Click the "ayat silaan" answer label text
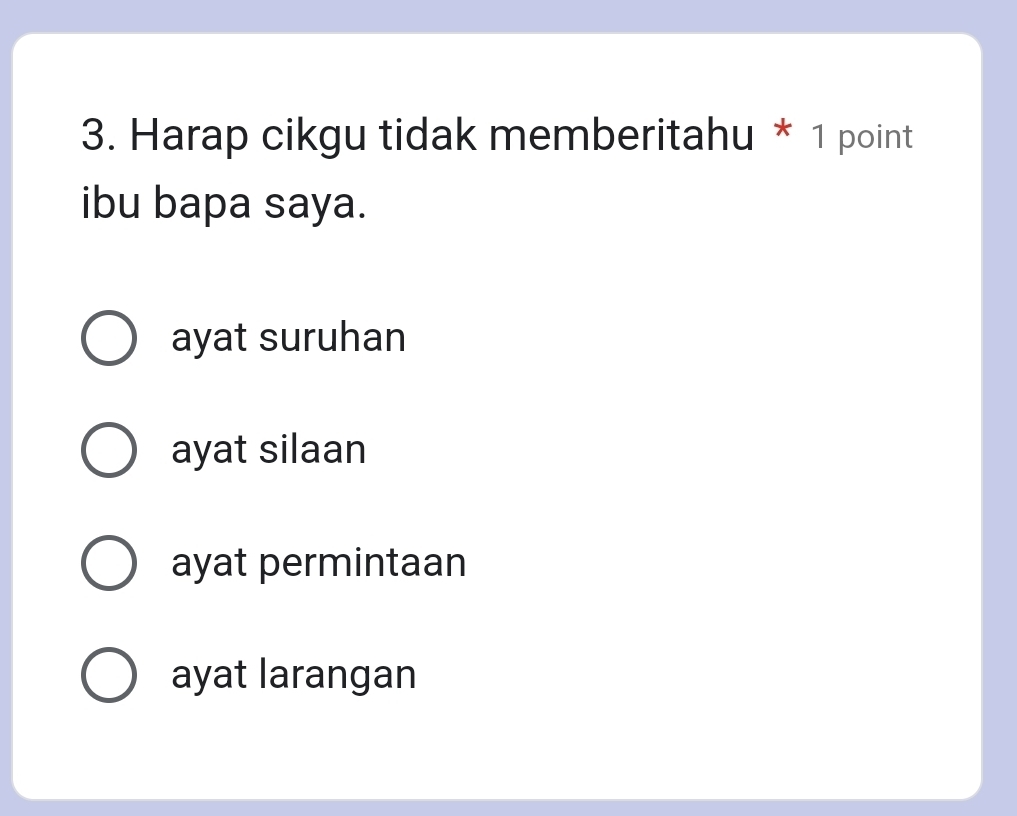Viewport: 1017px width, 816px height. [268, 451]
